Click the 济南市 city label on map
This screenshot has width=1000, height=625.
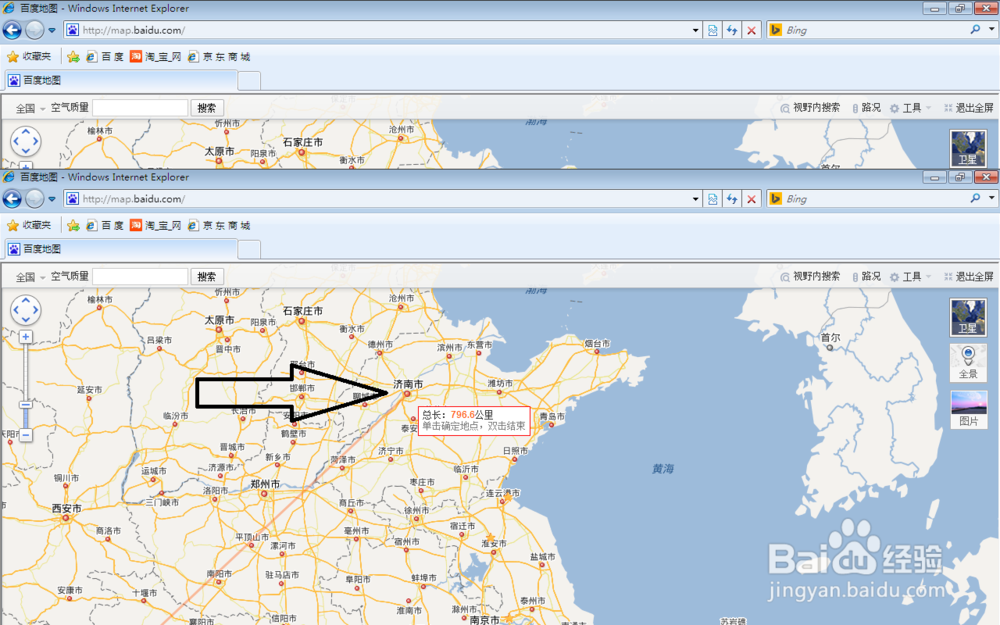408,384
